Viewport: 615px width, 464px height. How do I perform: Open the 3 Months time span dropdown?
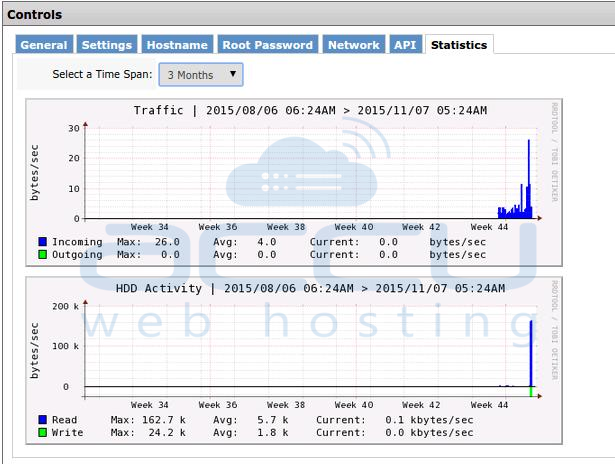(x=201, y=75)
